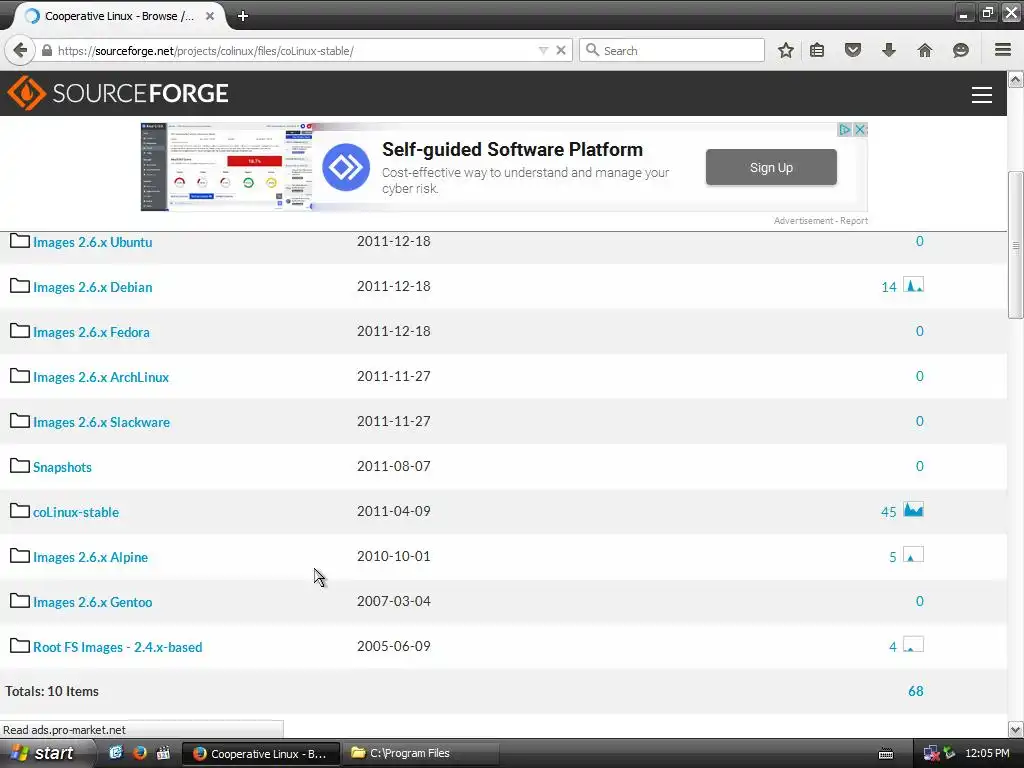Open Images 2.6.x ArchLinux folder

click(101, 377)
